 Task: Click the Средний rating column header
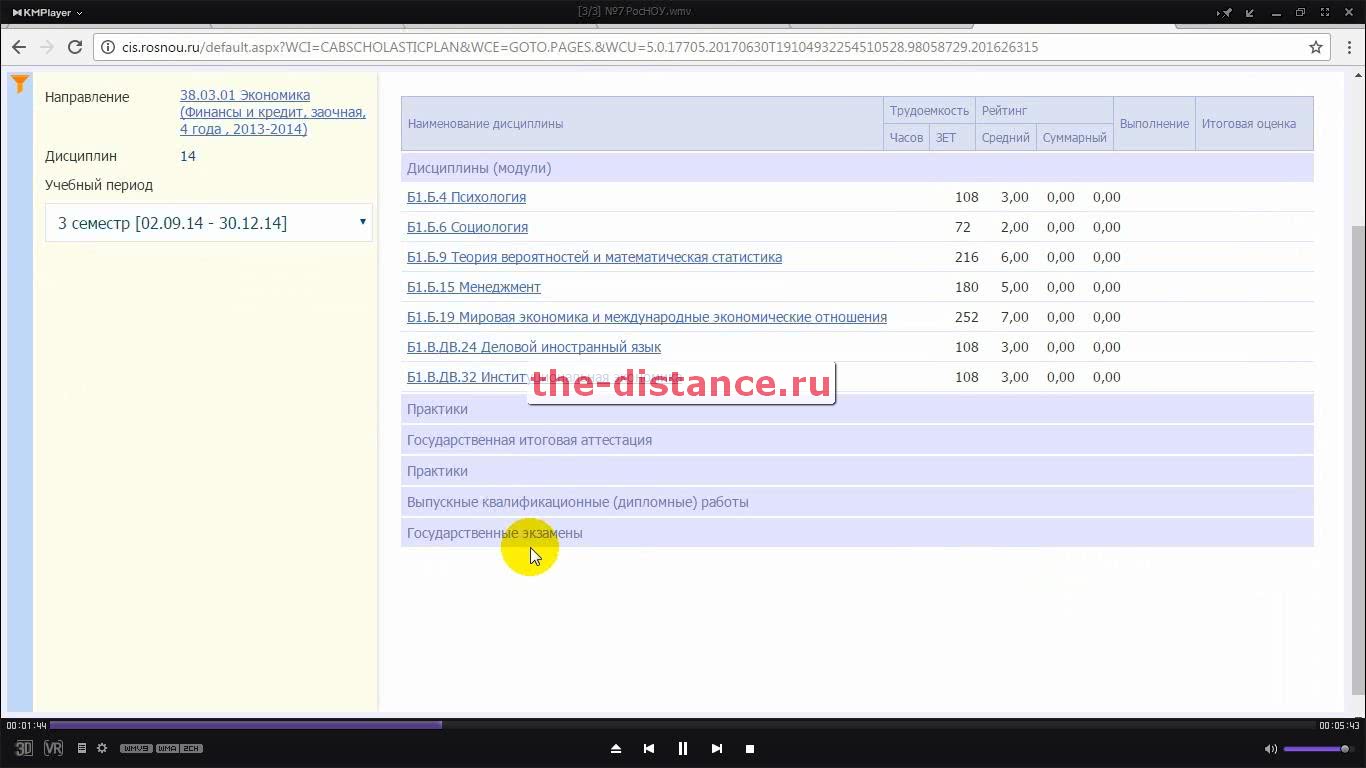[1005, 138]
